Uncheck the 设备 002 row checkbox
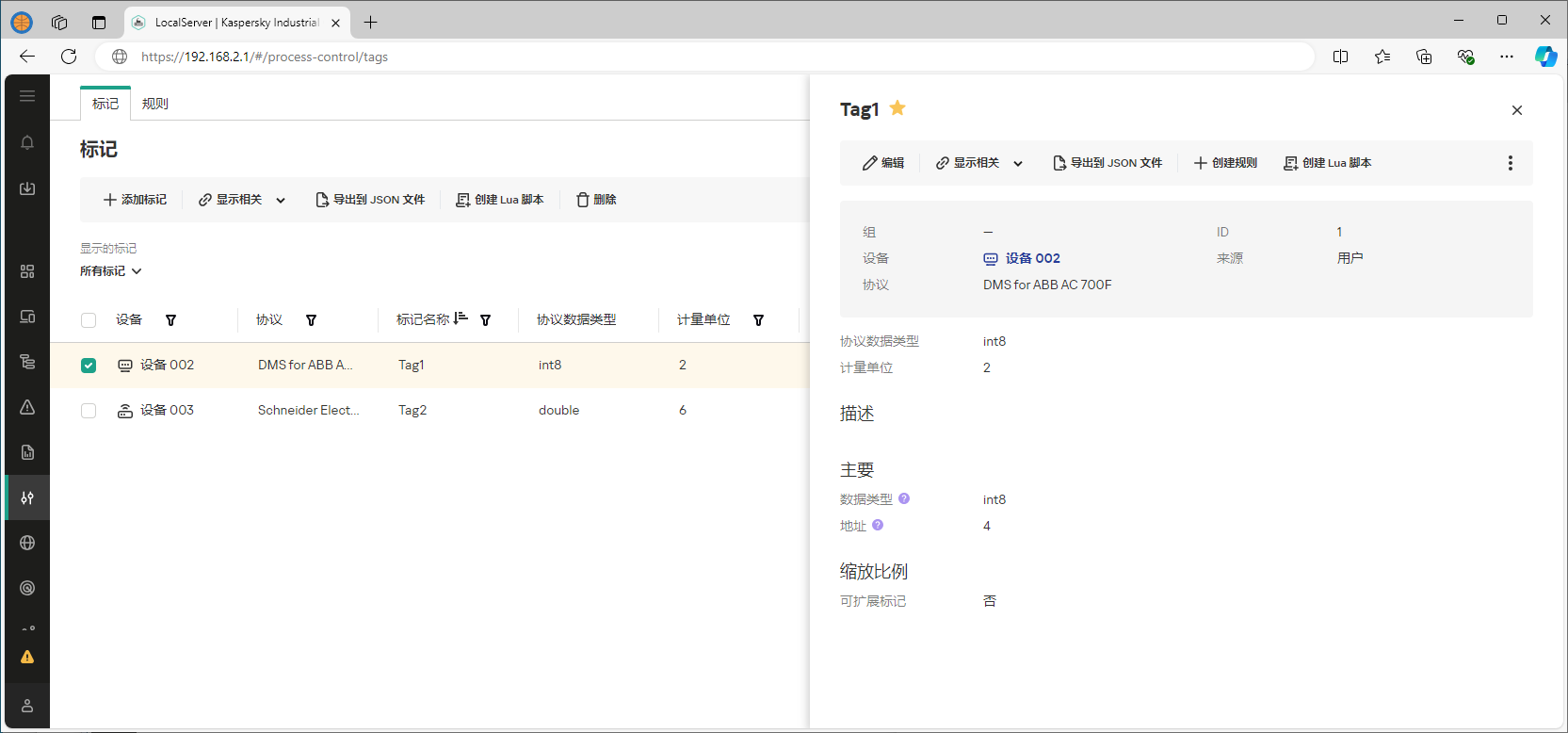This screenshot has width=1568, height=733. [89, 366]
